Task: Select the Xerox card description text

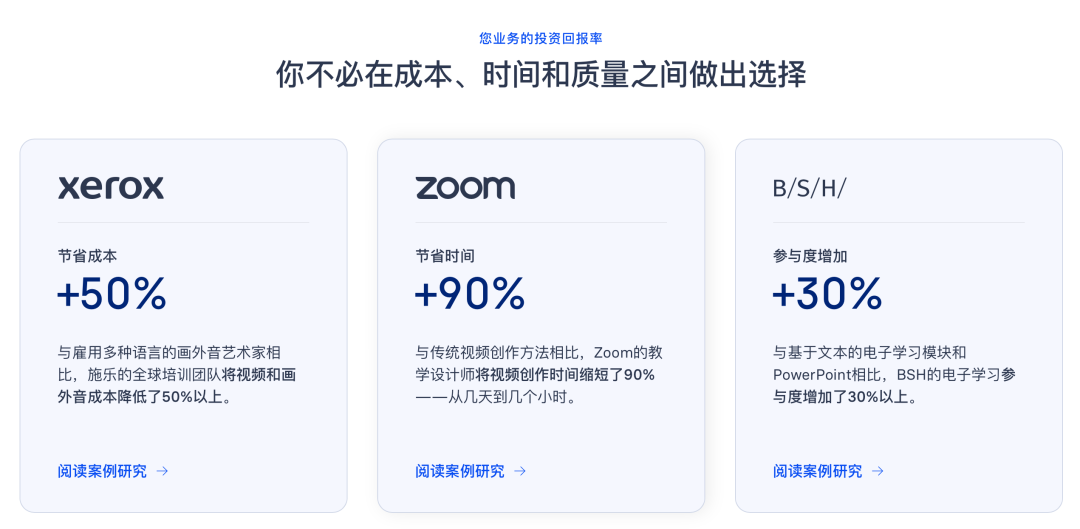Action: [x=177, y=374]
